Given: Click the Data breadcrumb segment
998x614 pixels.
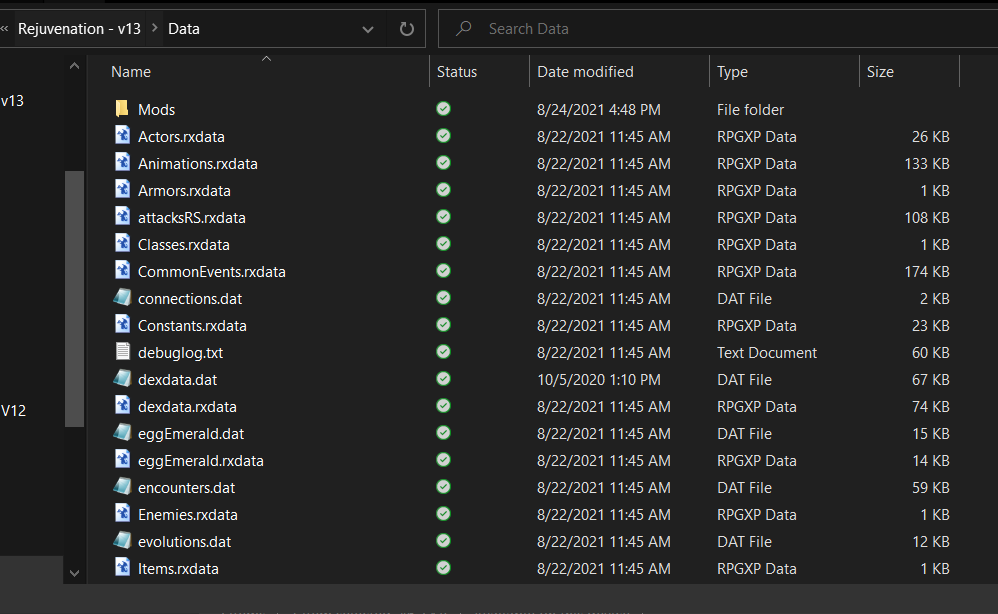Looking at the screenshot, I should pyautogui.click(x=184, y=29).
